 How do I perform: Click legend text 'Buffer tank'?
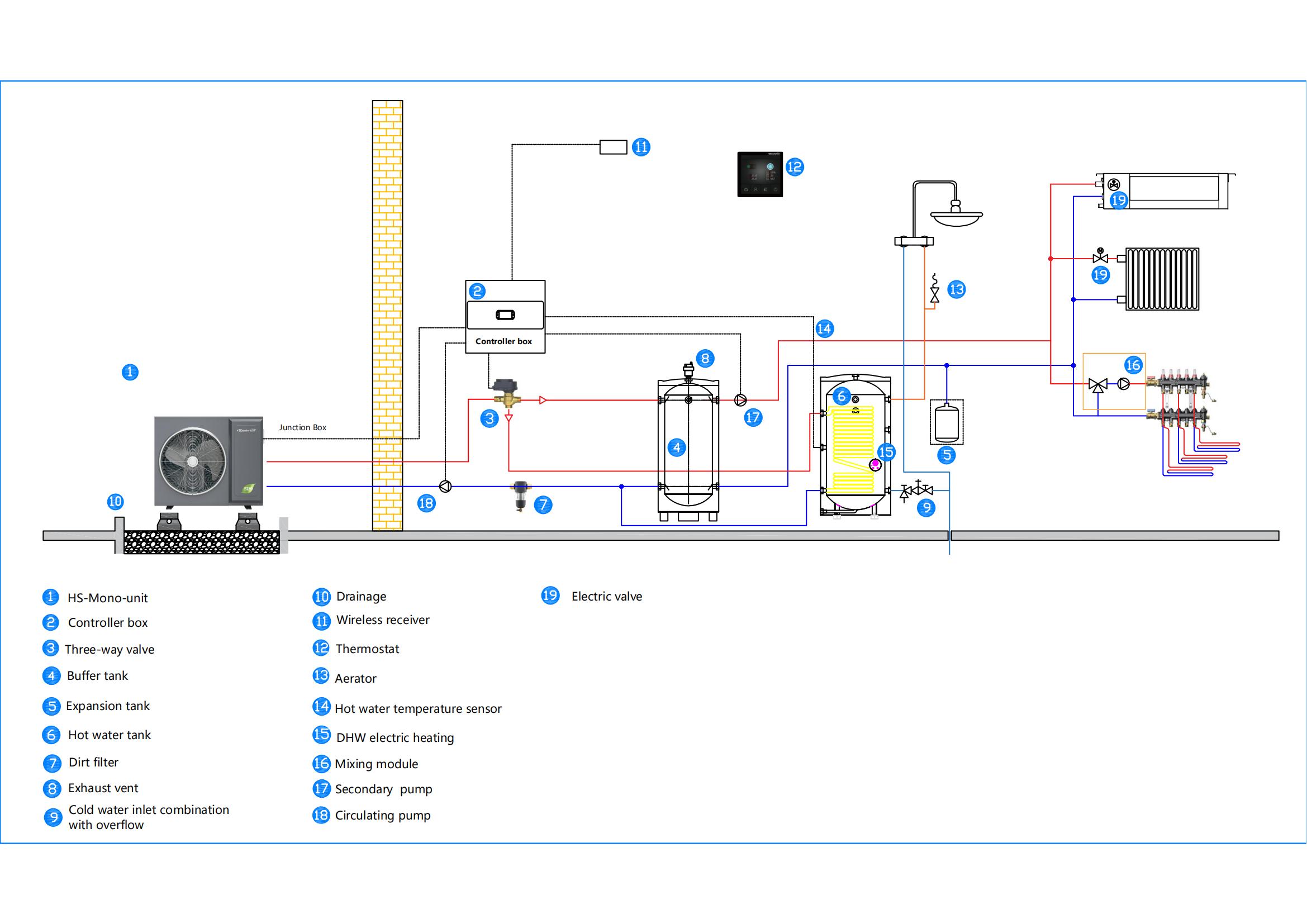tap(97, 676)
